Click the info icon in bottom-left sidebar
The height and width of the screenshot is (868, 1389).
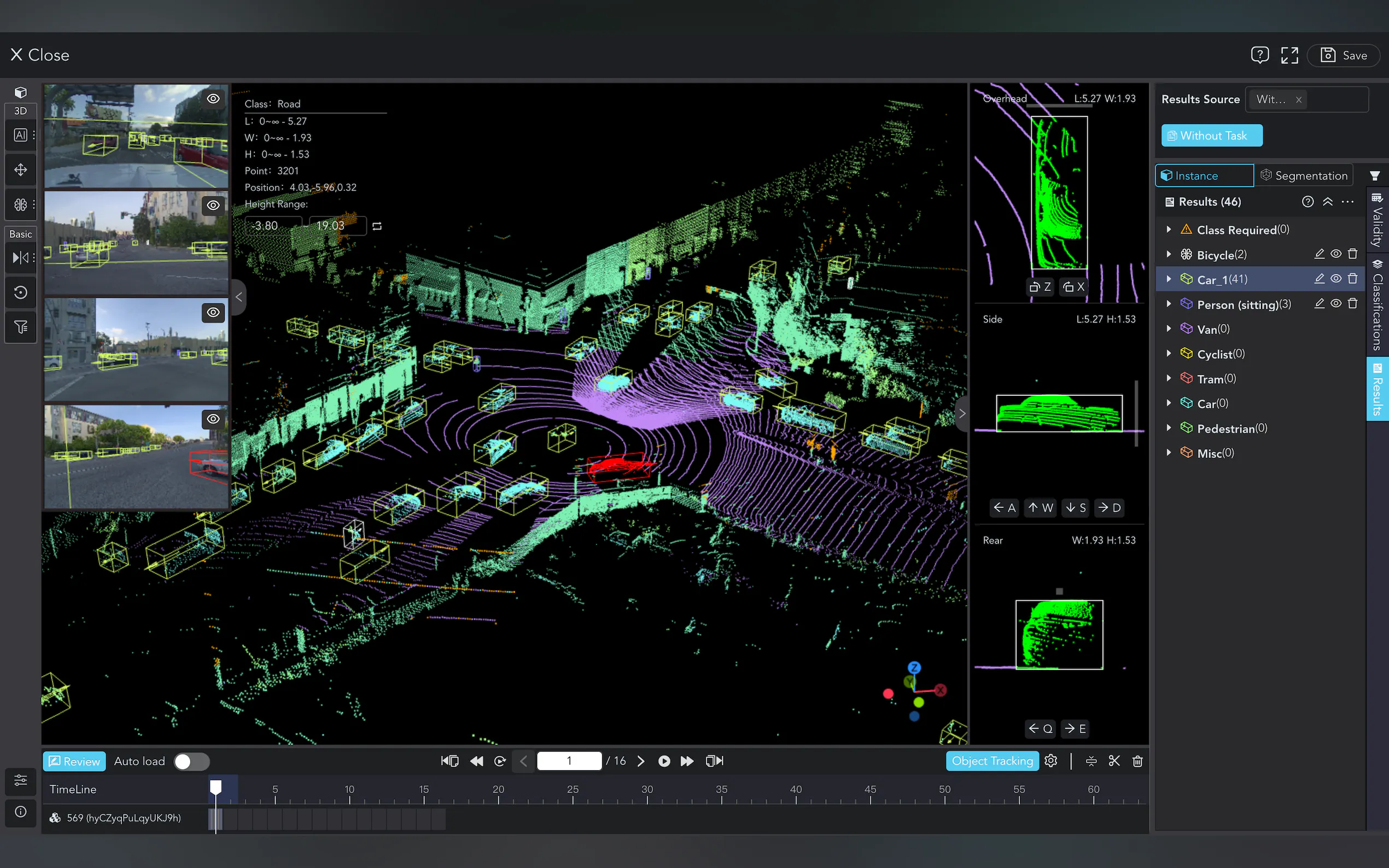pos(21,811)
